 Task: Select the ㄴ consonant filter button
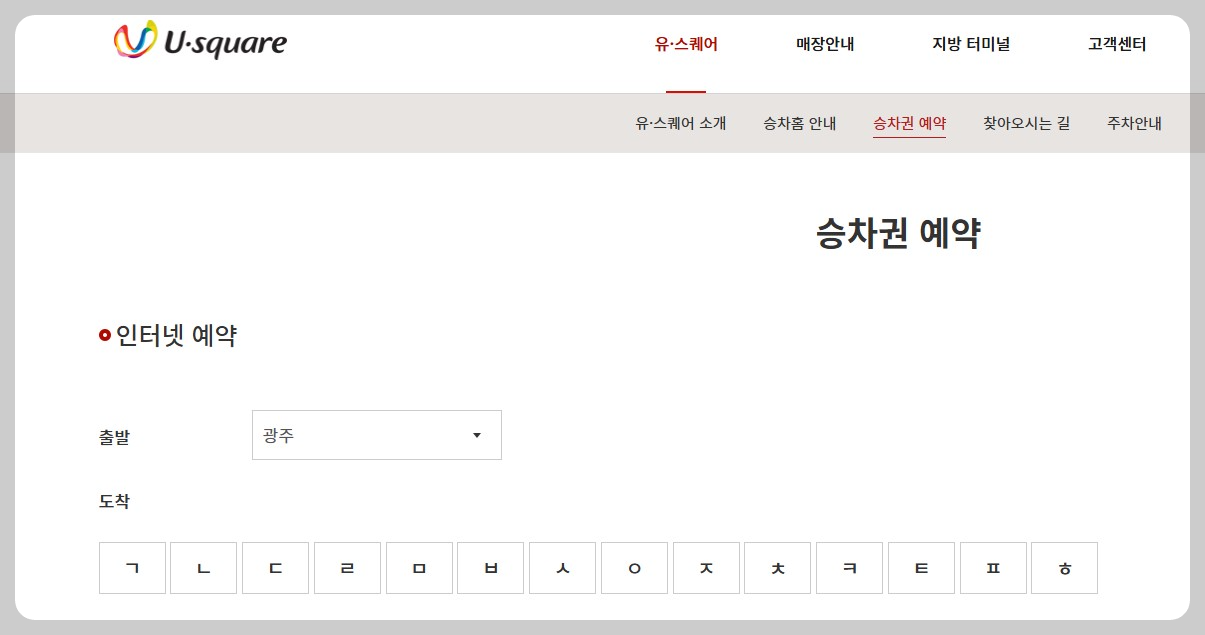203,567
